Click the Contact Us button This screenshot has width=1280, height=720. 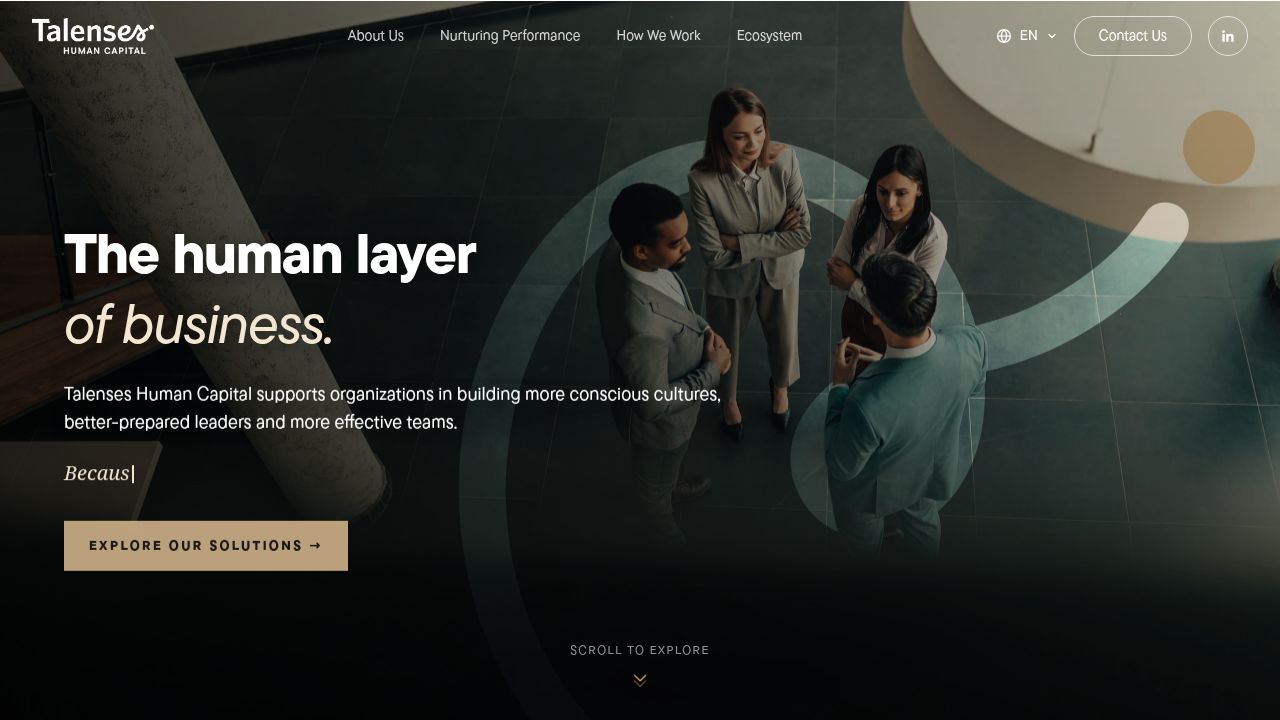(1133, 36)
